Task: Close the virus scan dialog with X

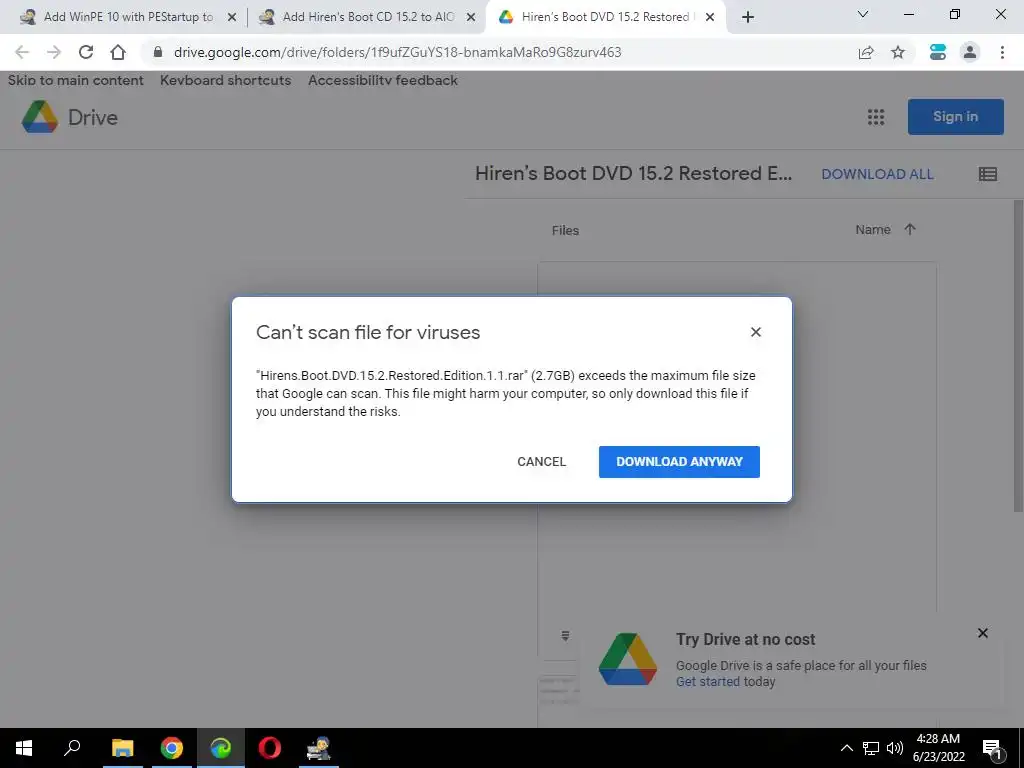Action: pyautogui.click(x=756, y=332)
